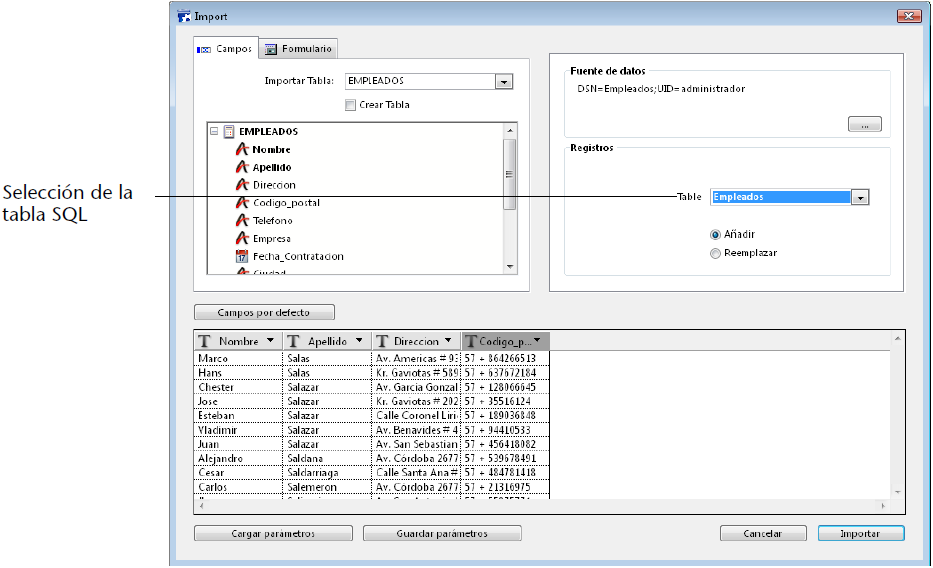Select the Añadir radio option
933x568 pixels.
[x=715, y=234]
